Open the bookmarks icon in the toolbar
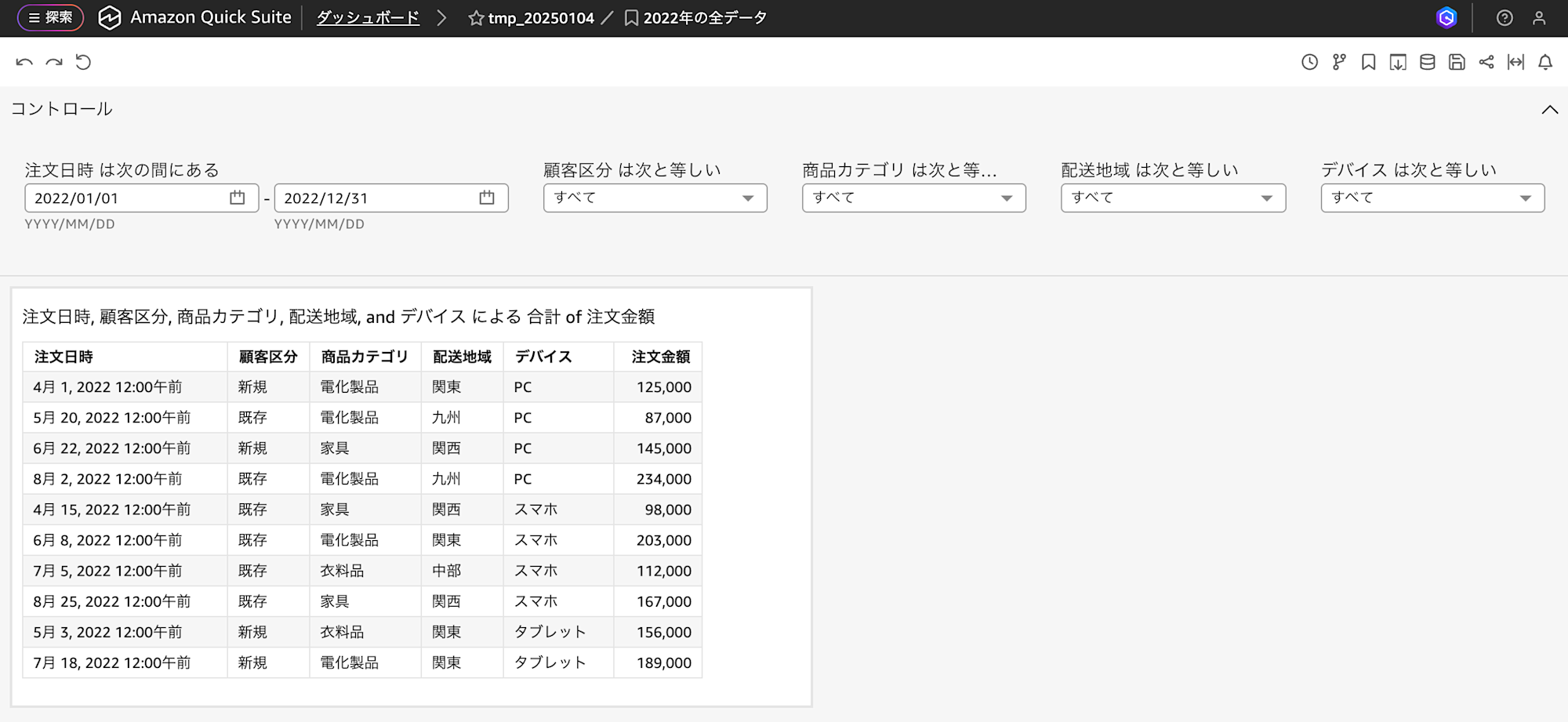 [x=1368, y=62]
